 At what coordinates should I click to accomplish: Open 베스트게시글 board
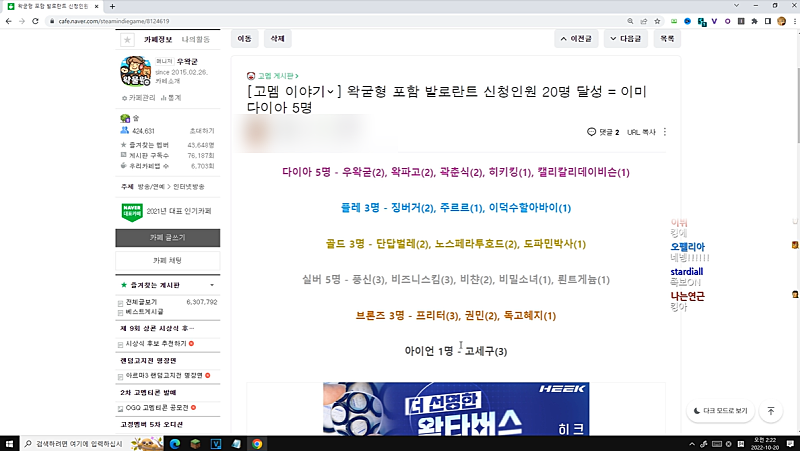coord(144,312)
